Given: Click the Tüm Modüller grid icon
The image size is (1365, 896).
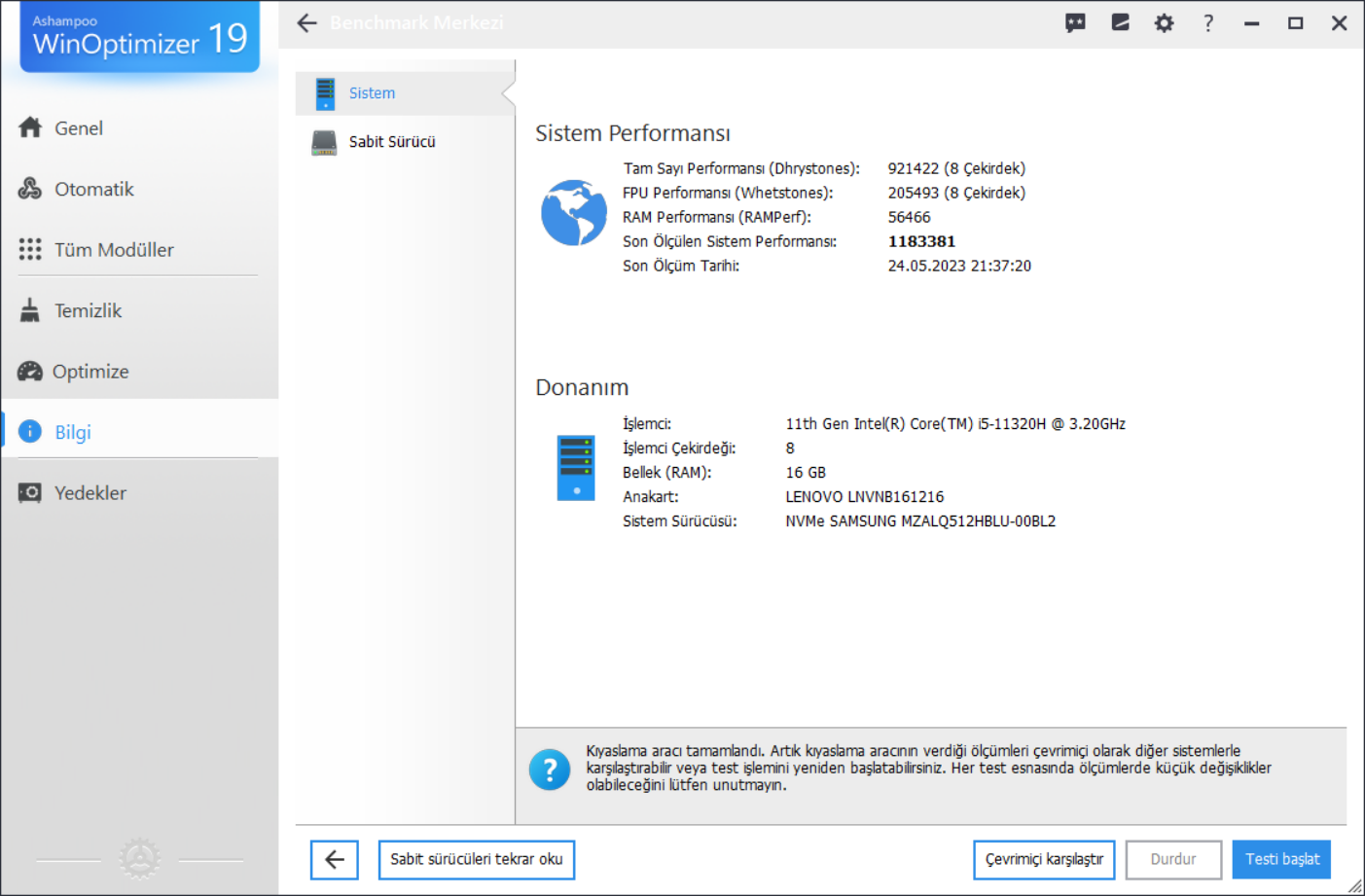Looking at the screenshot, I should 30,249.
